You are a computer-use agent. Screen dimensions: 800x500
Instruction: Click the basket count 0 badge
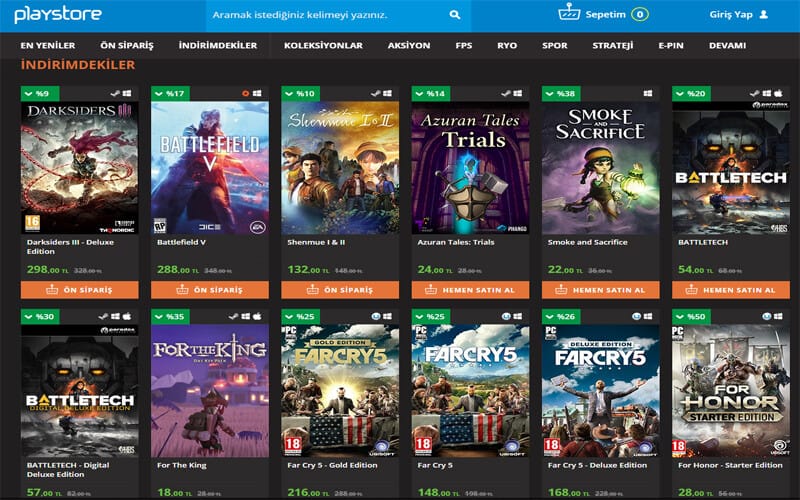640,14
